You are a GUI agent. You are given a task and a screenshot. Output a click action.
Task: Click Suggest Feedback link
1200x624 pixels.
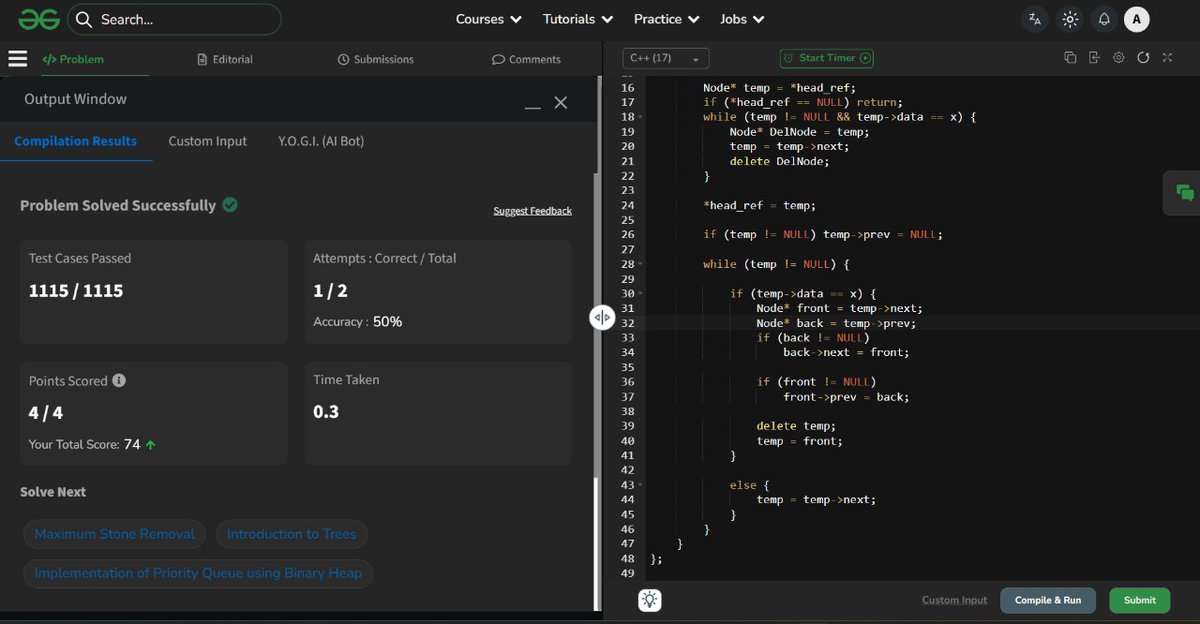[532, 211]
